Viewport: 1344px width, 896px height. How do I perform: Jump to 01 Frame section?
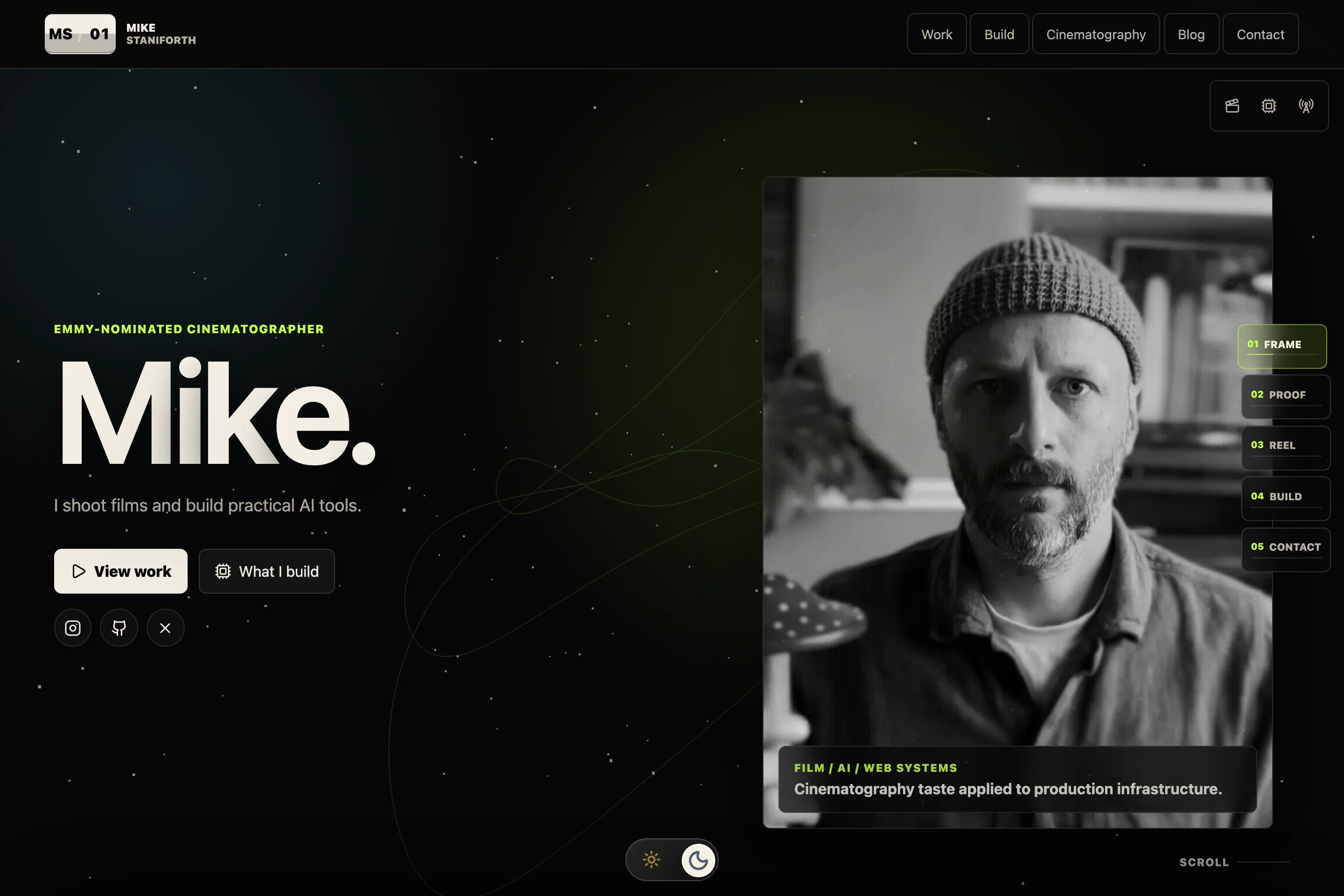[1282, 346]
